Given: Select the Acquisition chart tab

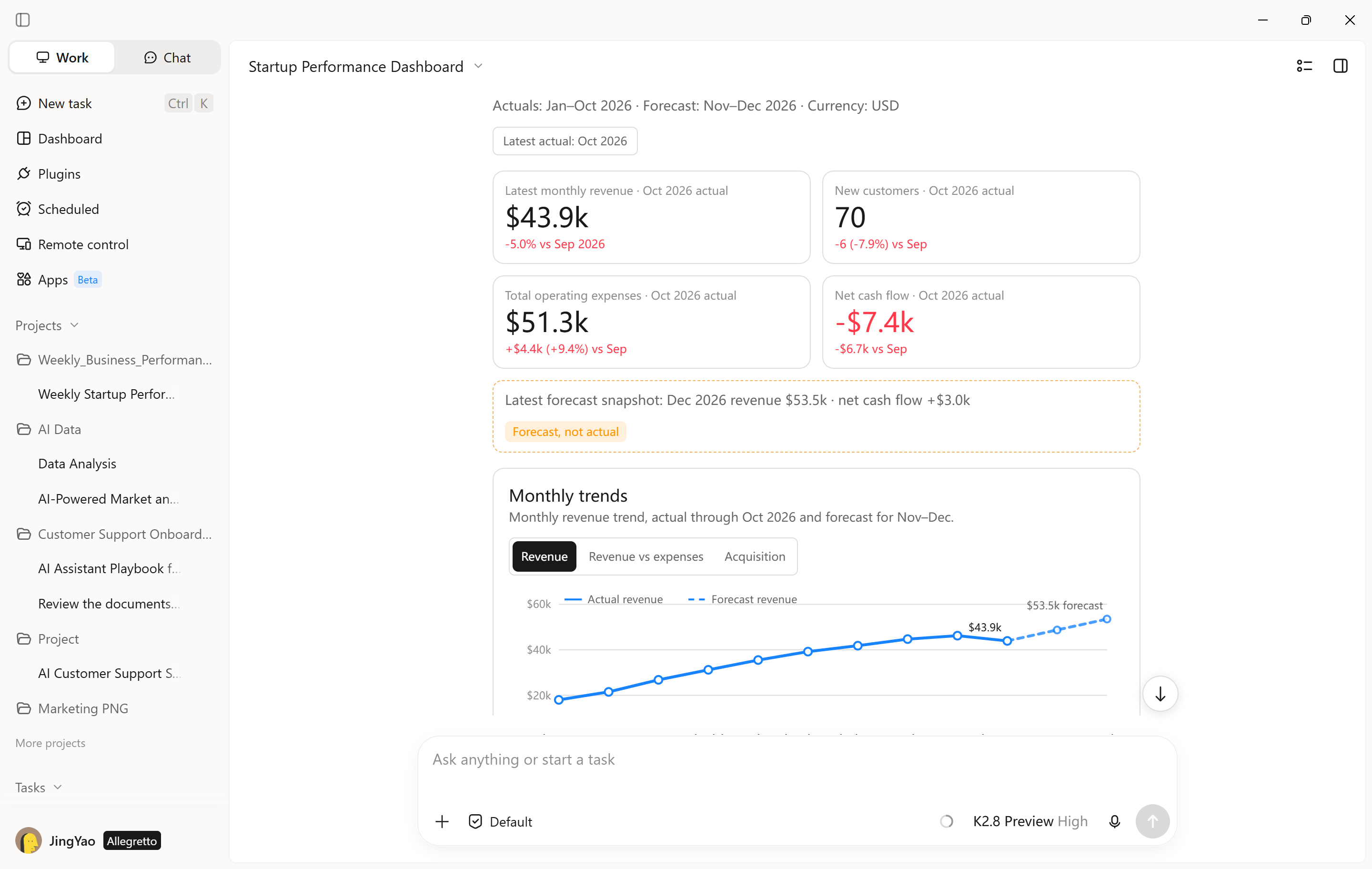Looking at the screenshot, I should 755,556.
